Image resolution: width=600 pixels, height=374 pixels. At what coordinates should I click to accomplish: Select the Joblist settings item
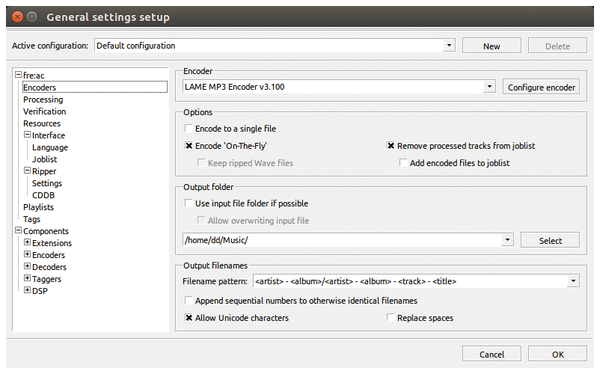click(x=44, y=159)
